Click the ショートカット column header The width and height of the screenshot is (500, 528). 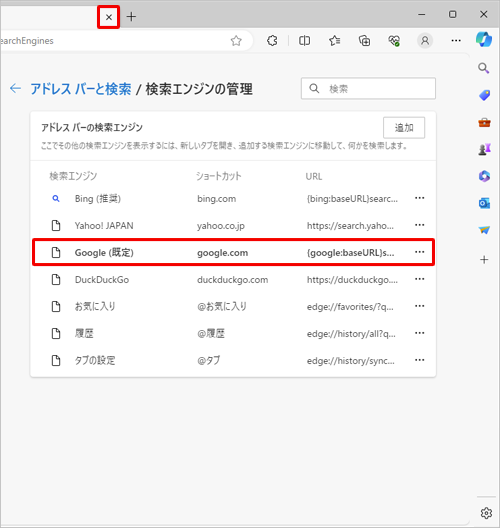219,176
